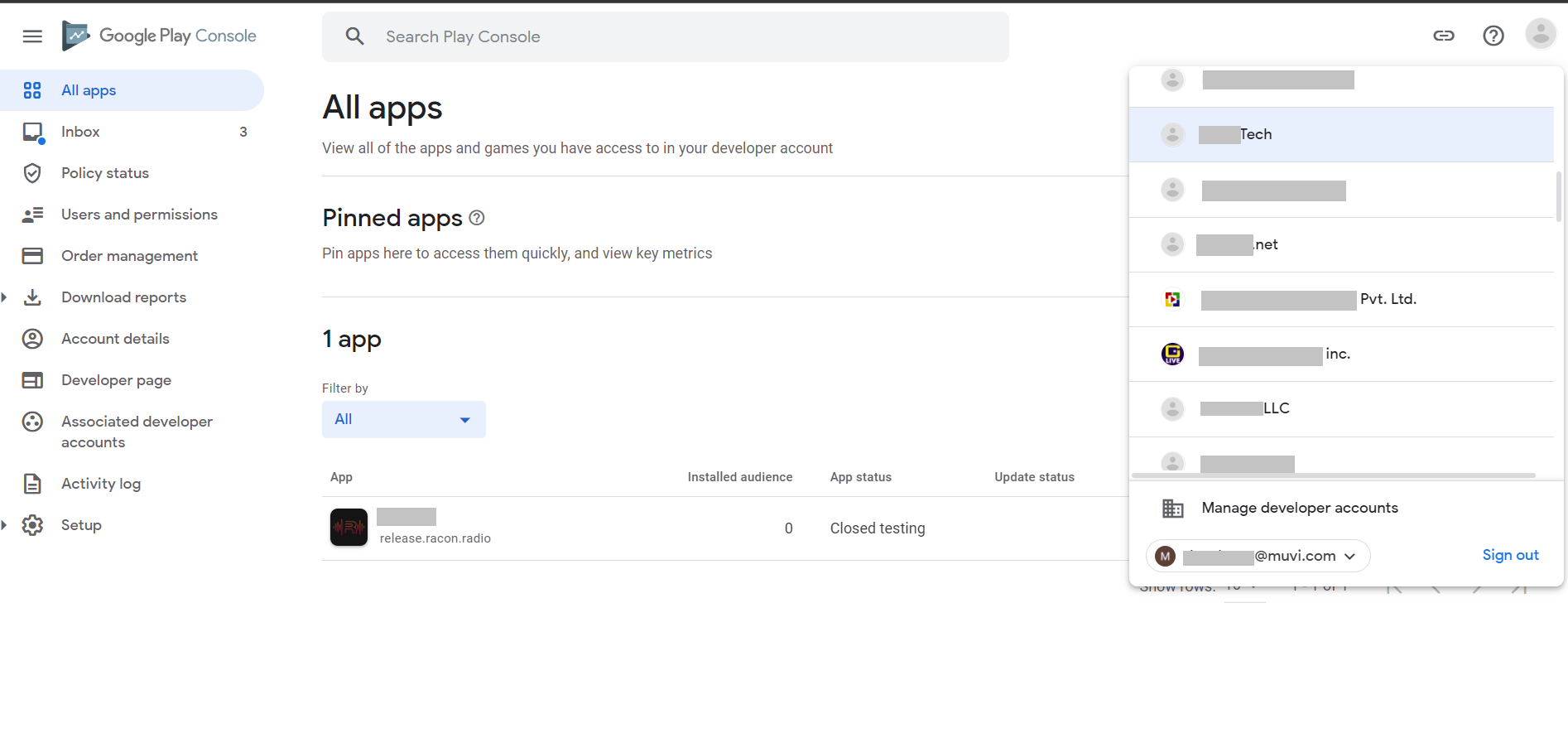Open Associated developer accounts

tap(132, 432)
